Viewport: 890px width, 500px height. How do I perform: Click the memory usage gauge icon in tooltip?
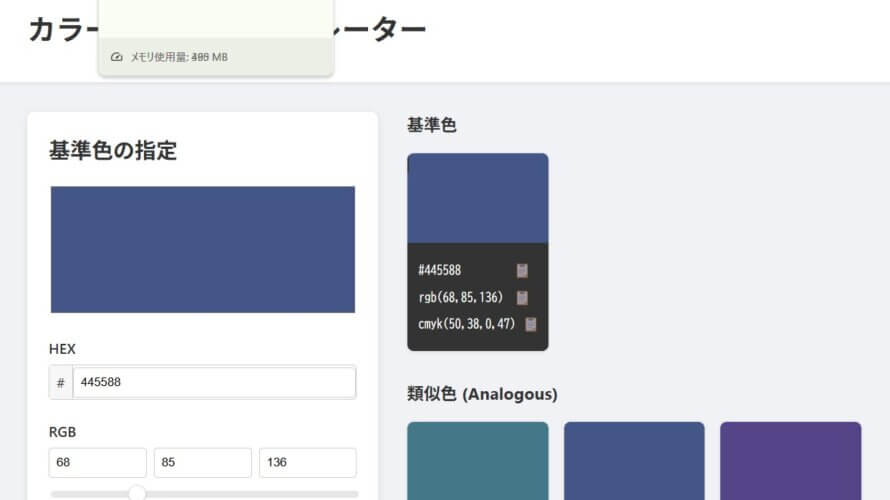tap(117, 57)
